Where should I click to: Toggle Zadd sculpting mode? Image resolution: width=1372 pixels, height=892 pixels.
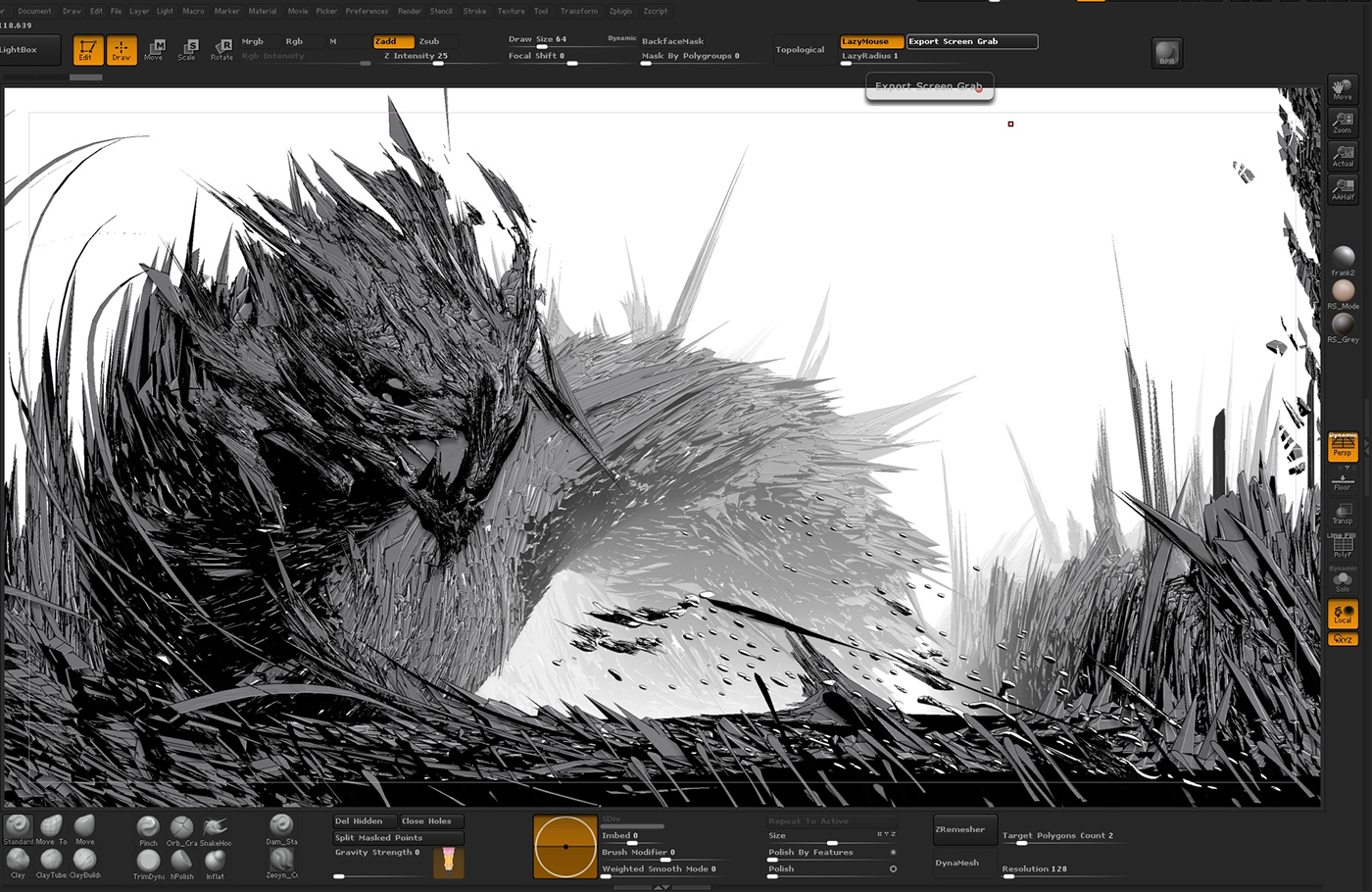point(394,41)
